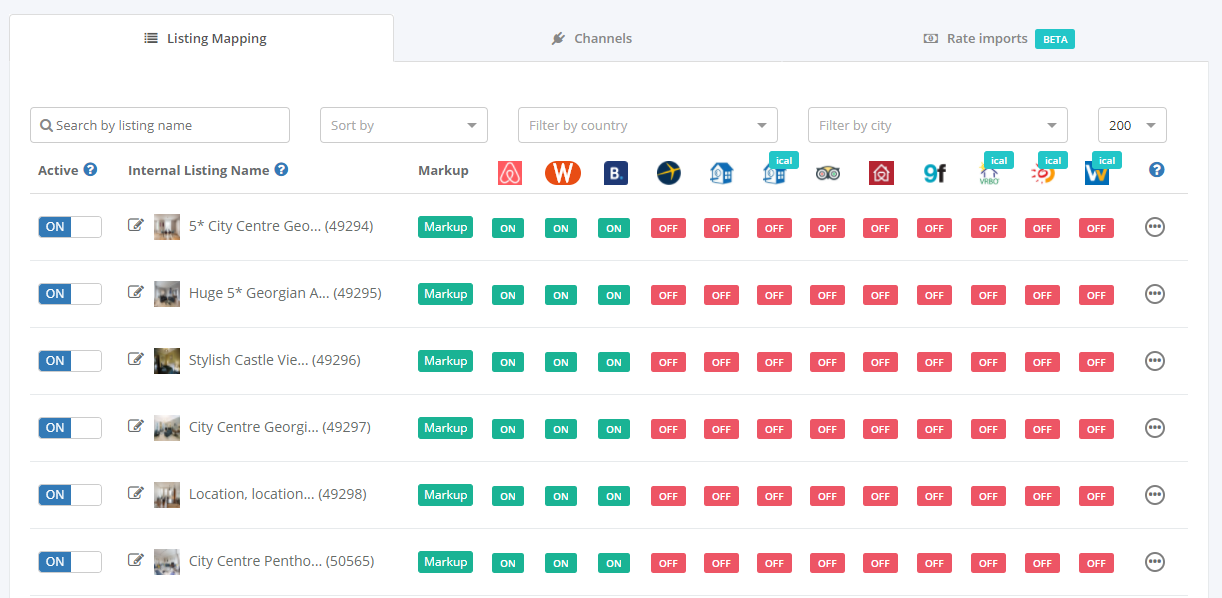Switch to the Channels tab
This screenshot has height=598, width=1222.
(x=591, y=39)
